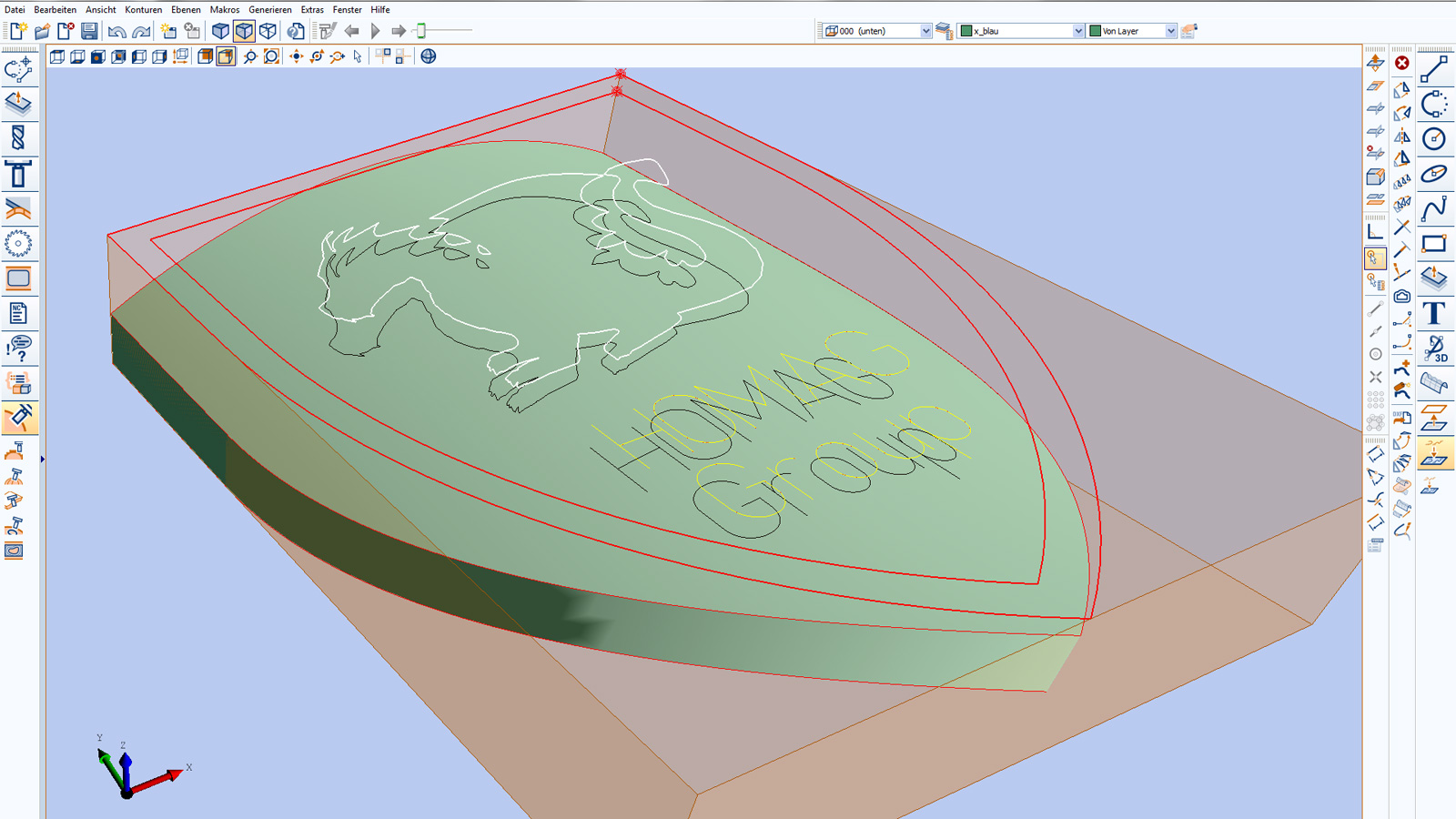Click the undo arrow button
The image size is (1456, 819).
pos(116,31)
